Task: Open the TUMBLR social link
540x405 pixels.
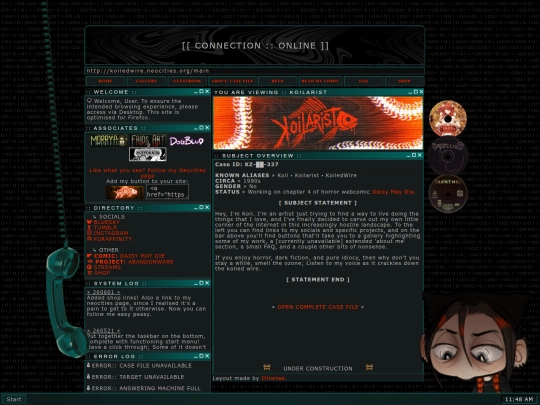Action: click(x=105, y=228)
